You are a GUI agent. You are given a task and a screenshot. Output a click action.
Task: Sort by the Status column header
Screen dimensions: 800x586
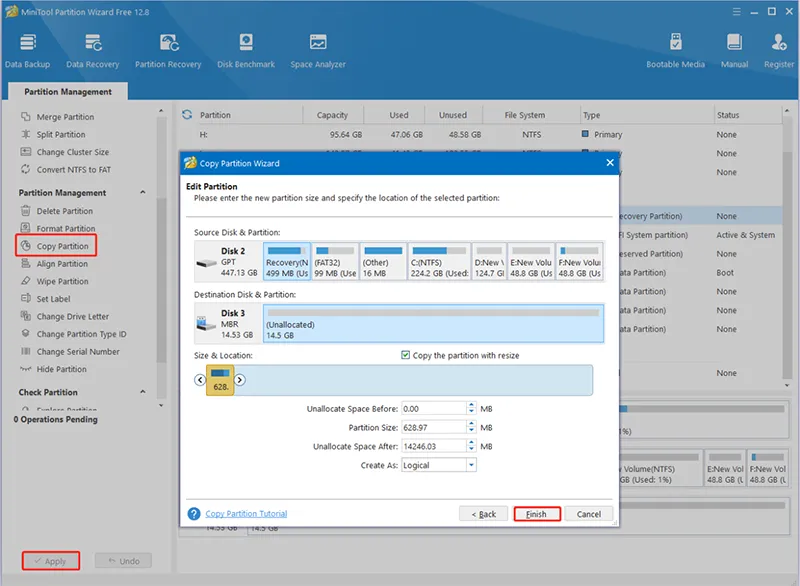point(728,115)
